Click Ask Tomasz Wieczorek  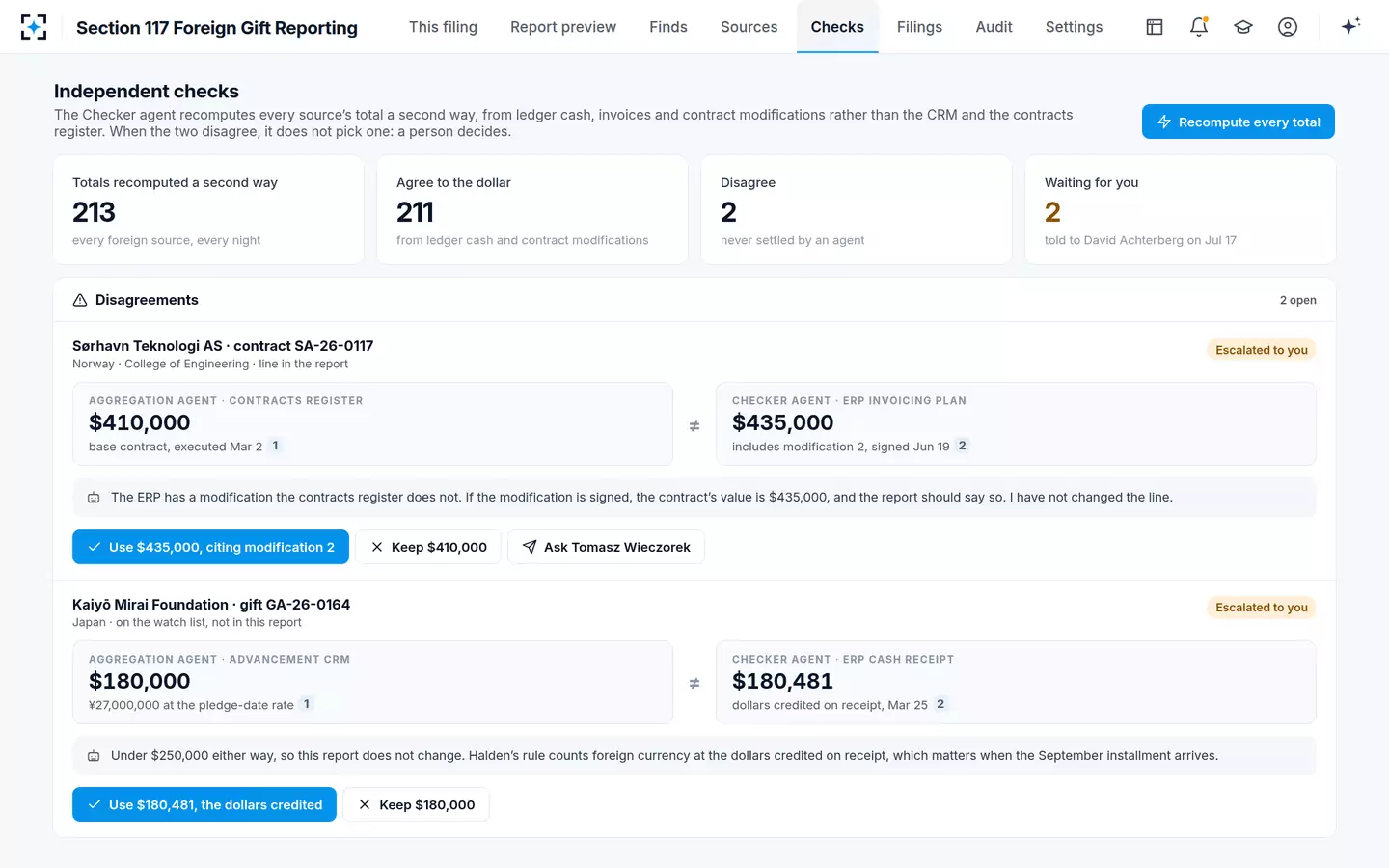pyautogui.click(x=606, y=547)
